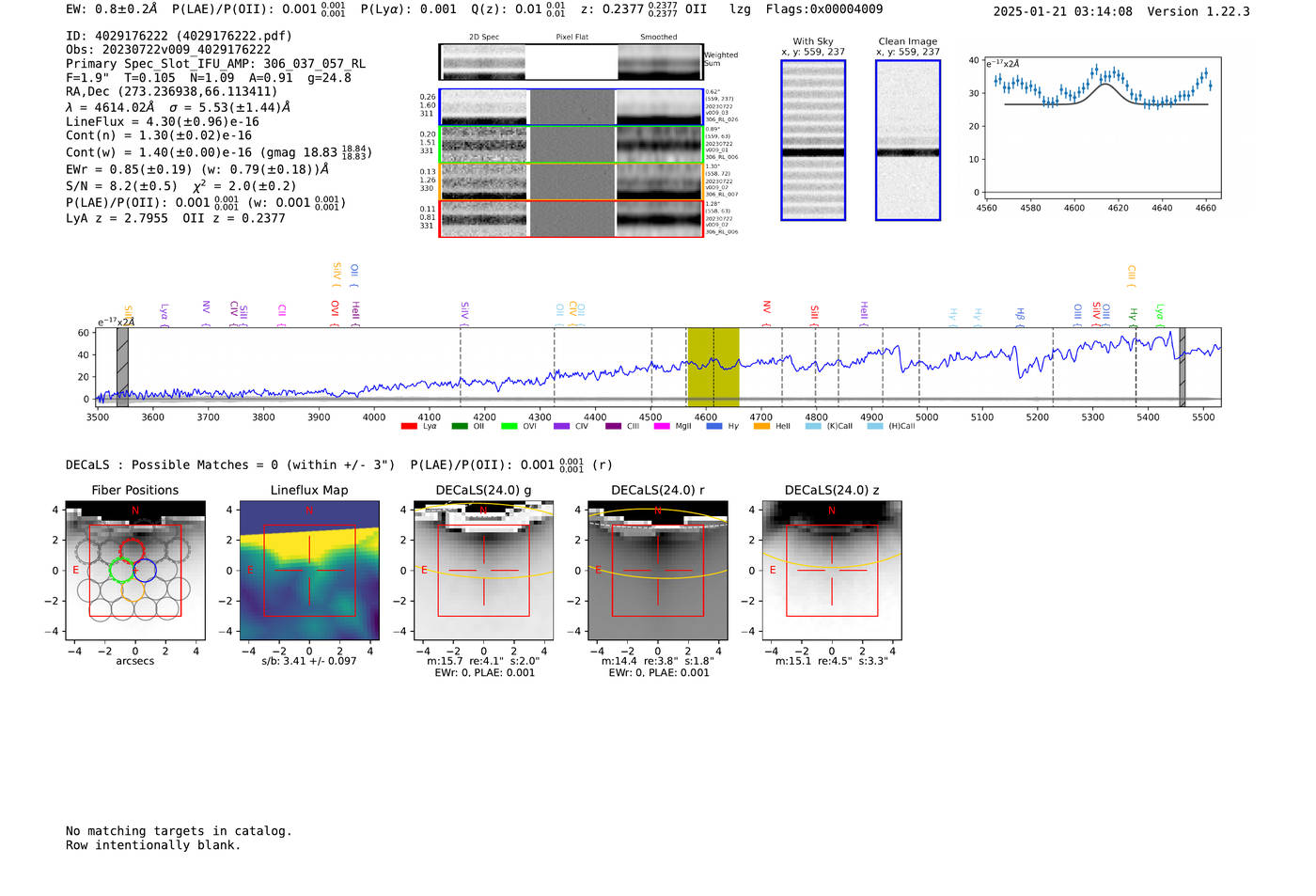Click the λ = 4614.02Å wavelength line
The width and height of the screenshot is (1316, 896).
pyautogui.click(x=179, y=107)
